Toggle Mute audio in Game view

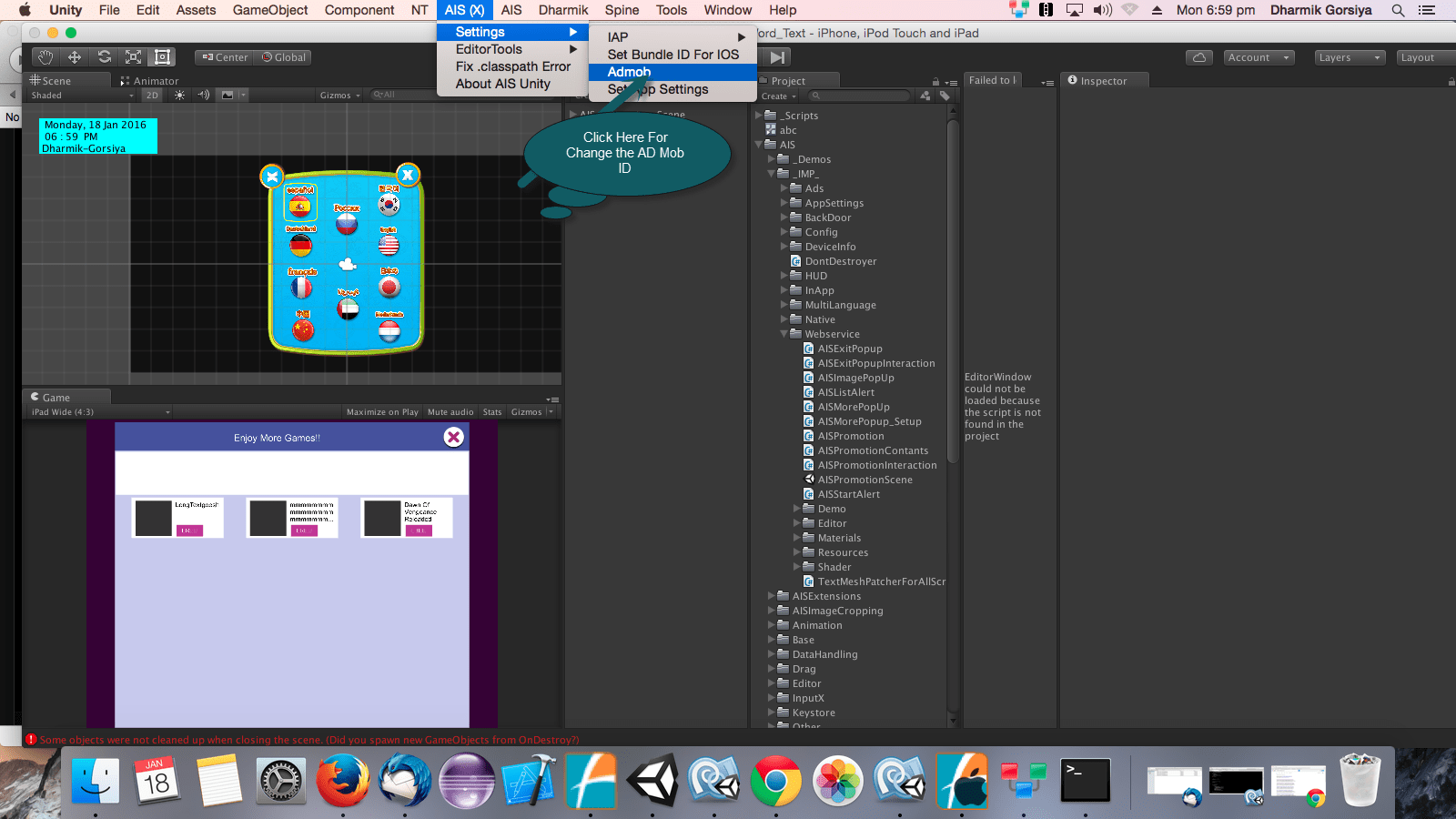coord(450,412)
